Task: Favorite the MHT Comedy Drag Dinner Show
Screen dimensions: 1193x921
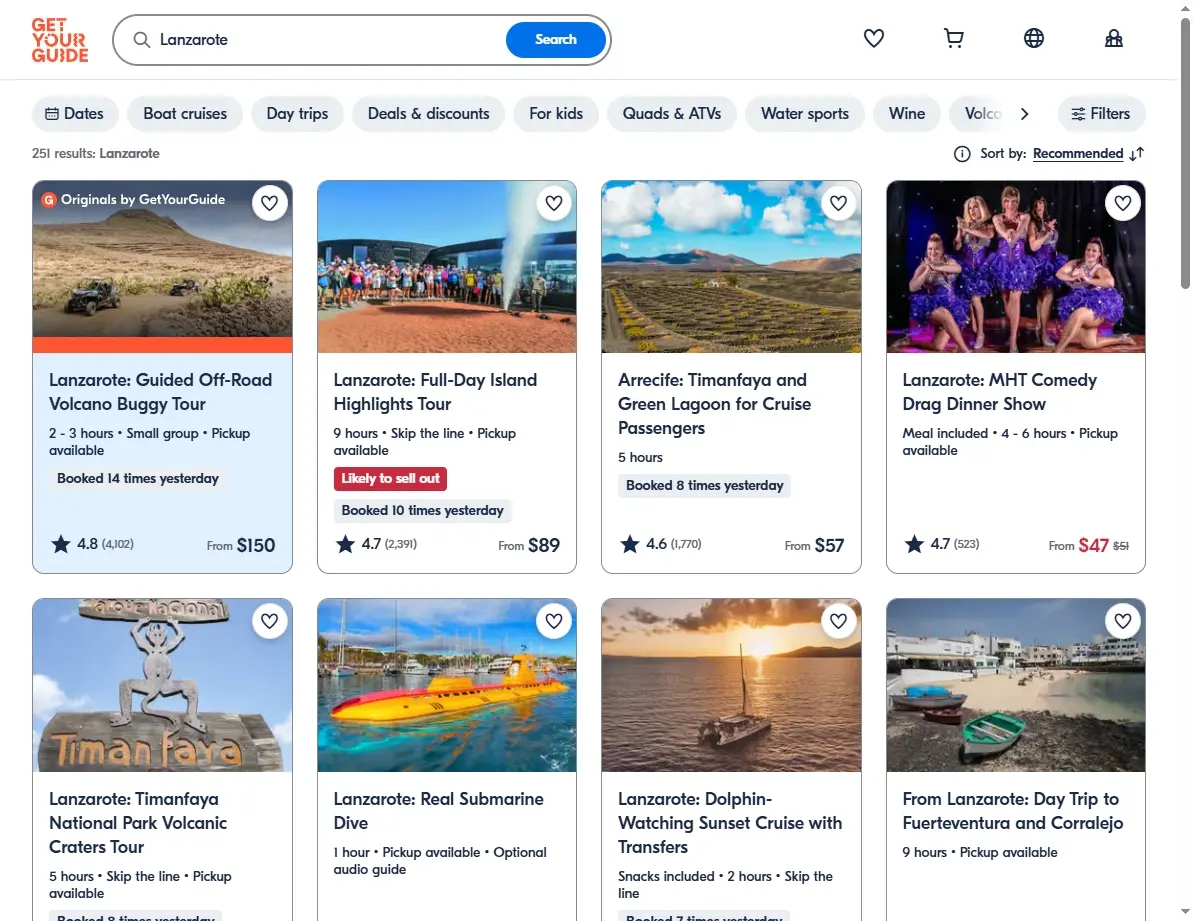Action: click(1123, 203)
